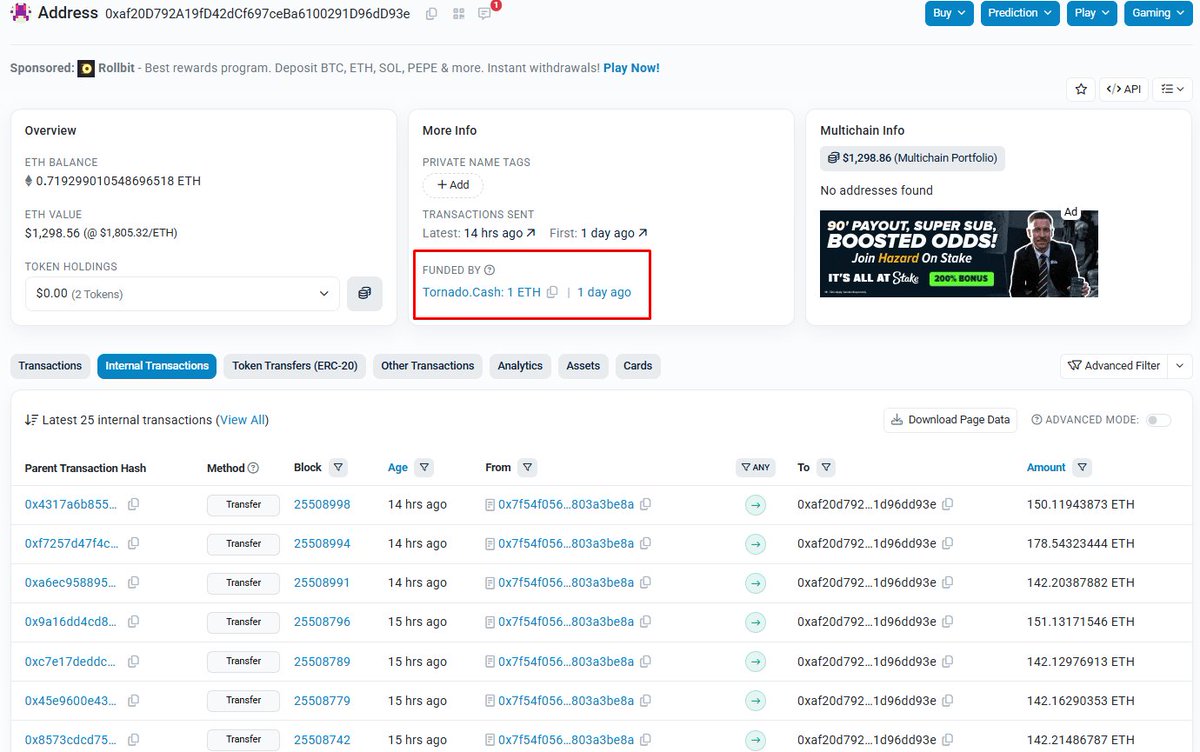This screenshot has width=1200, height=752.
Task: Open the Cards tab
Action: click(638, 366)
